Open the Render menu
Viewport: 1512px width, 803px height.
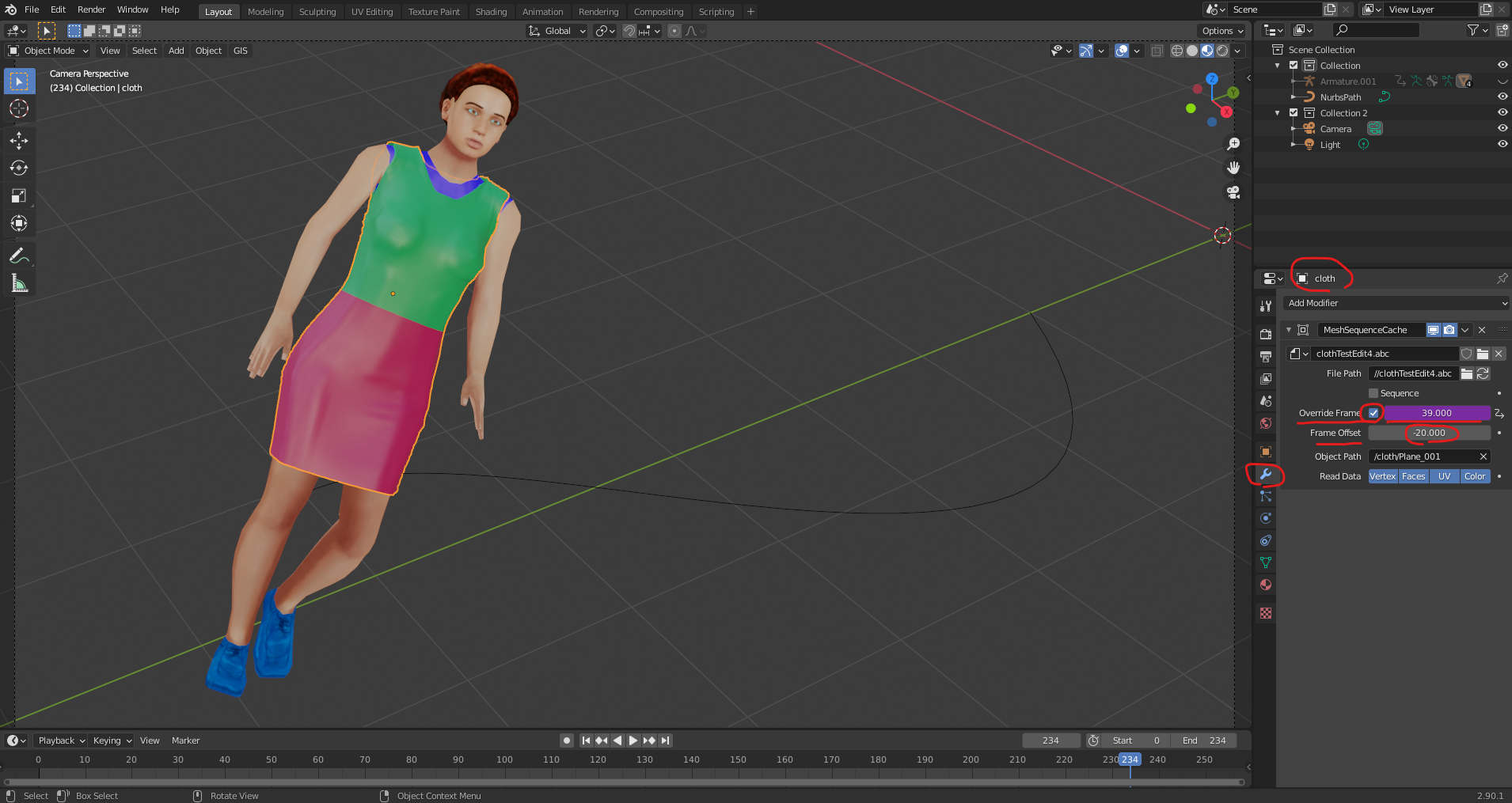coord(91,9)
